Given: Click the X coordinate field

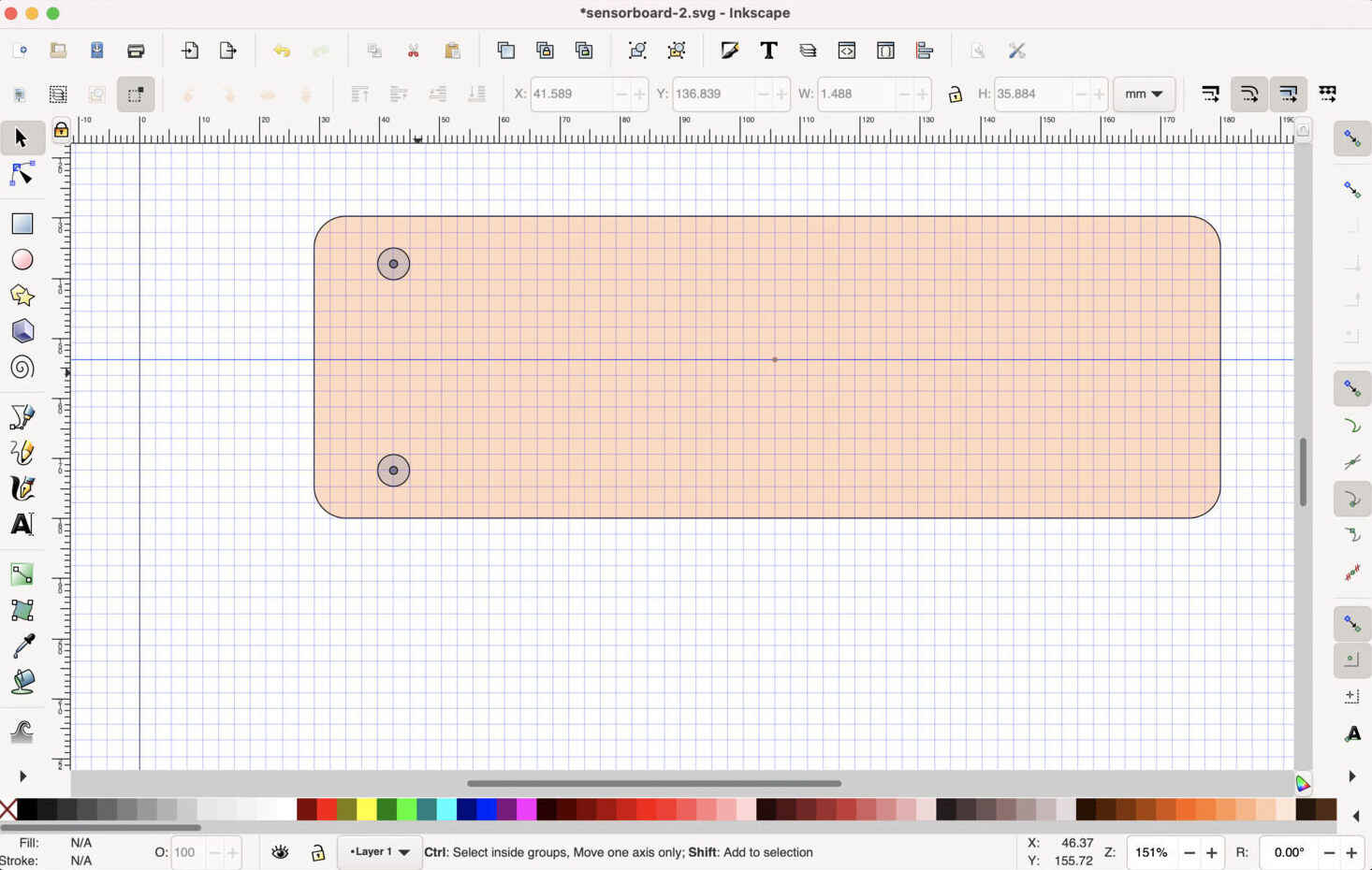Looking at the screenshot, I should [571, 94].
